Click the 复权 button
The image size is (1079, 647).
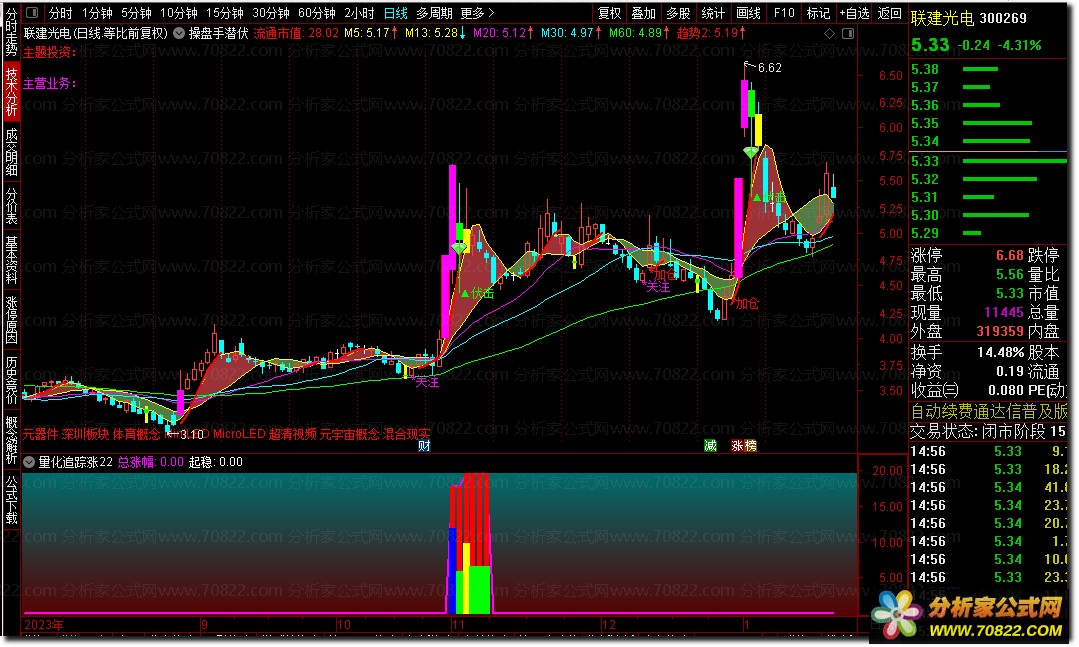(609, 13)
